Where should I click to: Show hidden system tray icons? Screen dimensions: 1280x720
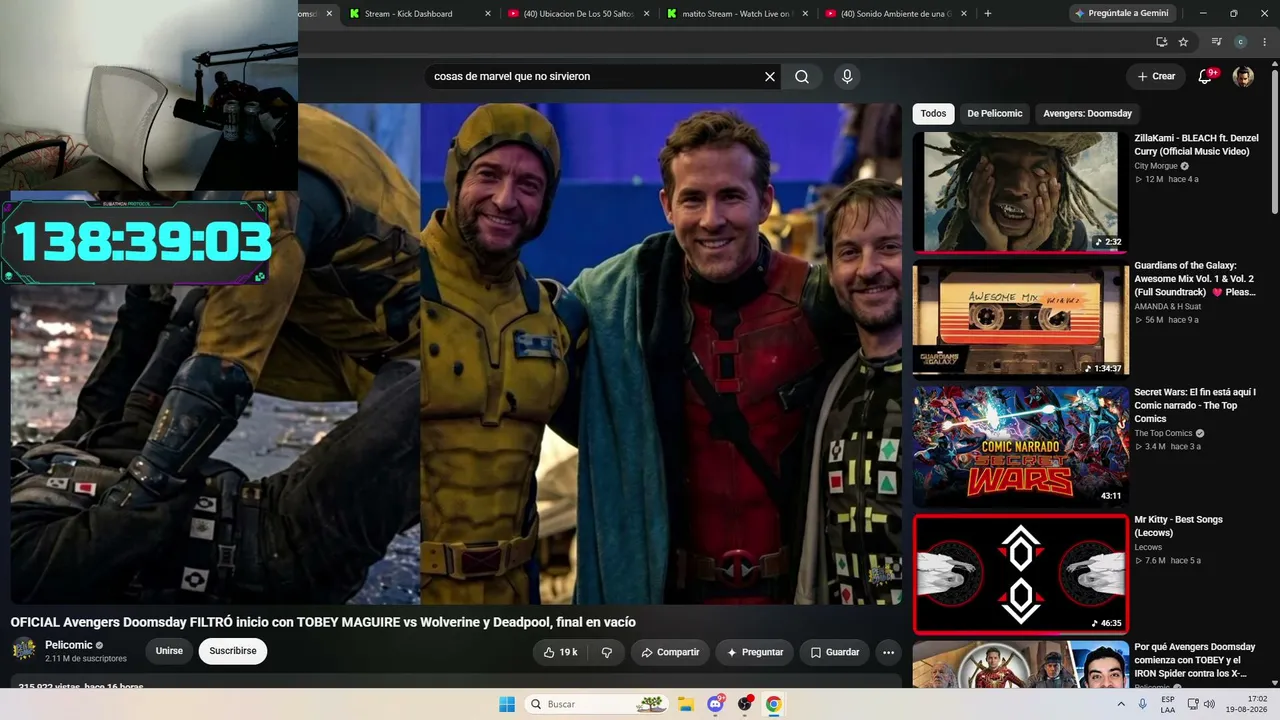point(1121,704)
